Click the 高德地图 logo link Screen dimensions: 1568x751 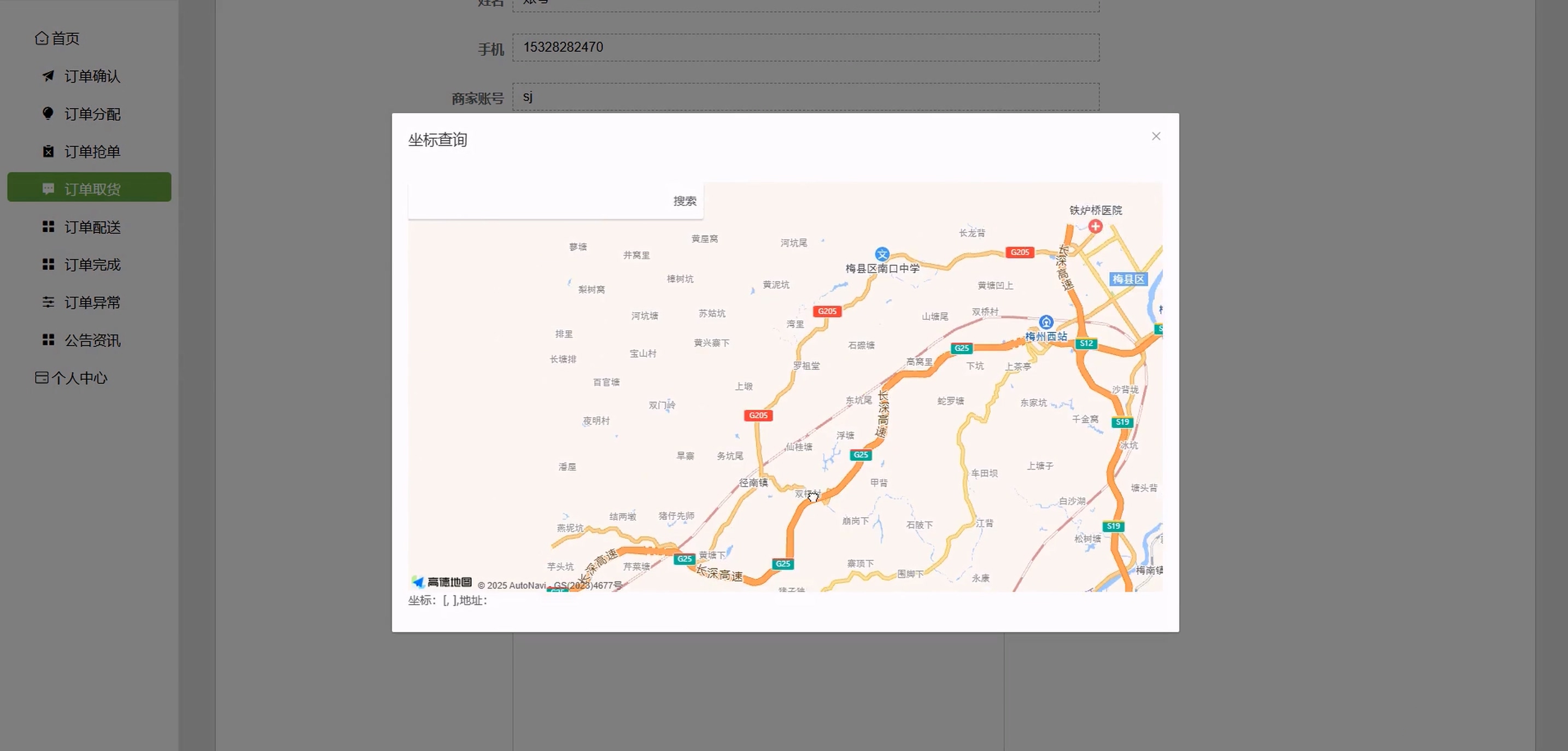(442, 583)
